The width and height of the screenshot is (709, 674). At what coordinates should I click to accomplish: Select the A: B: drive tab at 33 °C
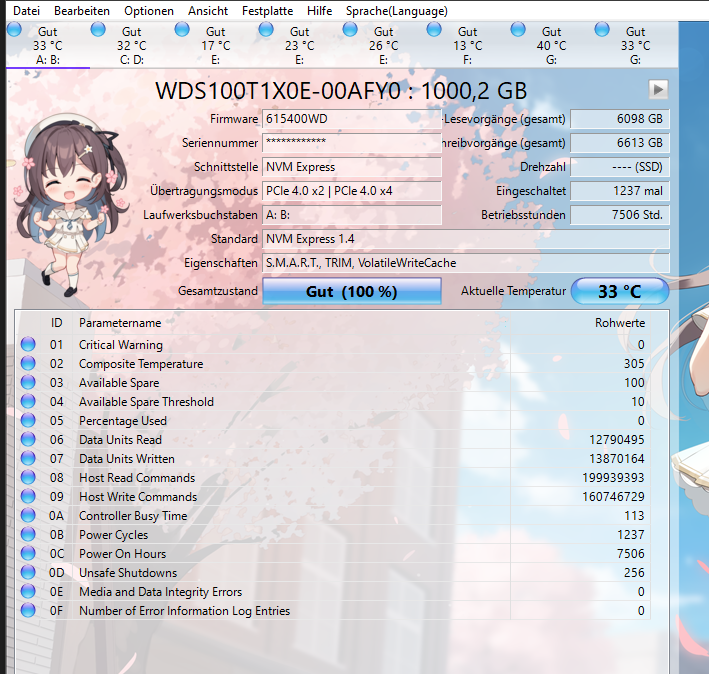pyautogui.click(x=48, y=45)
